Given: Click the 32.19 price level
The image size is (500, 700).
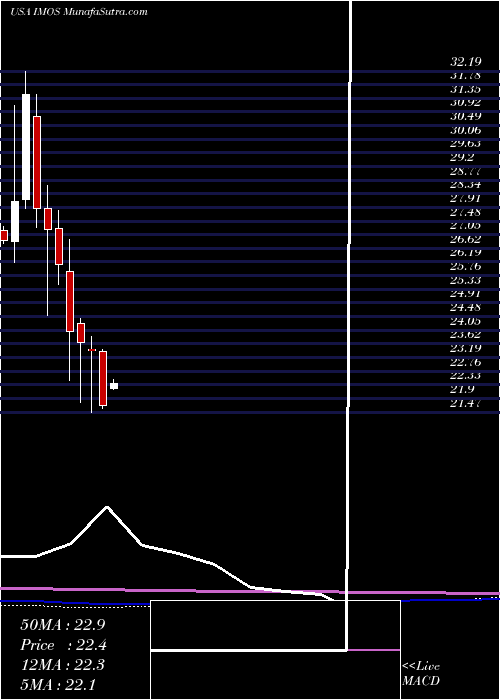Looking at the screenshot, I should click(x=465, y=62).
